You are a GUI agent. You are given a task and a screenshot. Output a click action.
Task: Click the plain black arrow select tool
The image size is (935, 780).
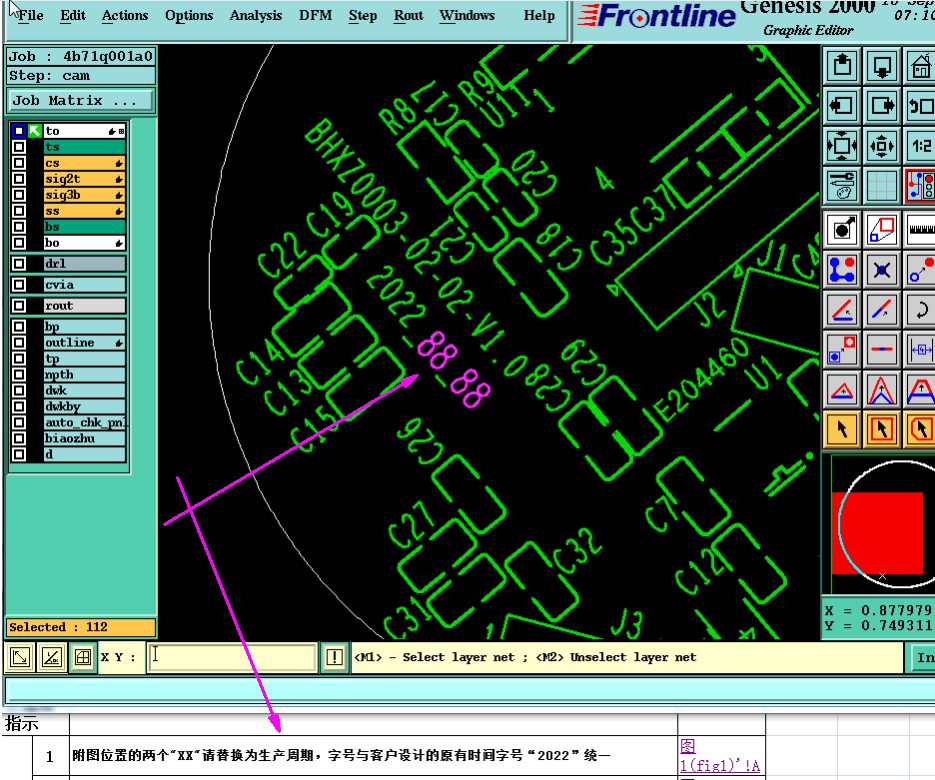842,429
